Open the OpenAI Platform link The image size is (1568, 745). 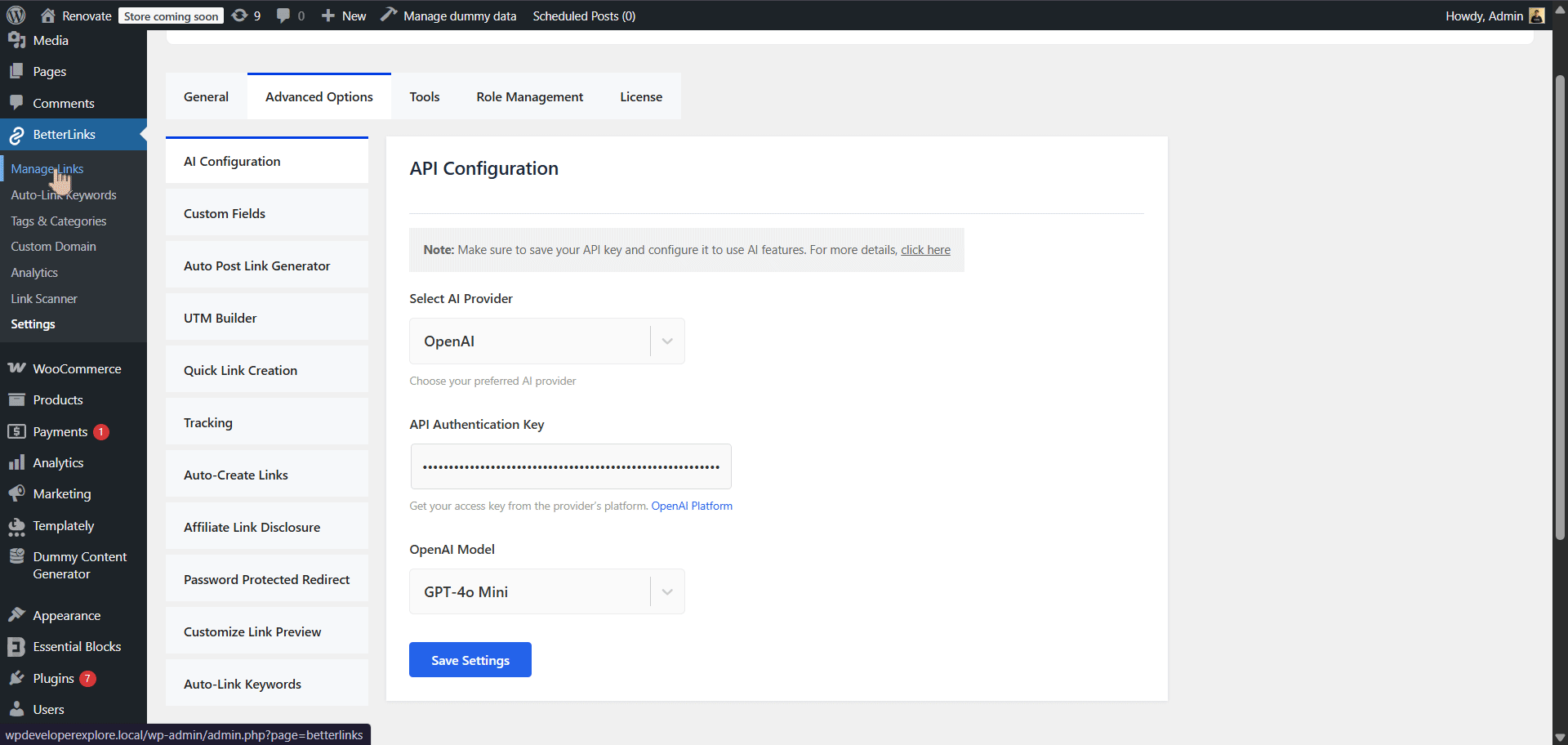click(691, 506)
